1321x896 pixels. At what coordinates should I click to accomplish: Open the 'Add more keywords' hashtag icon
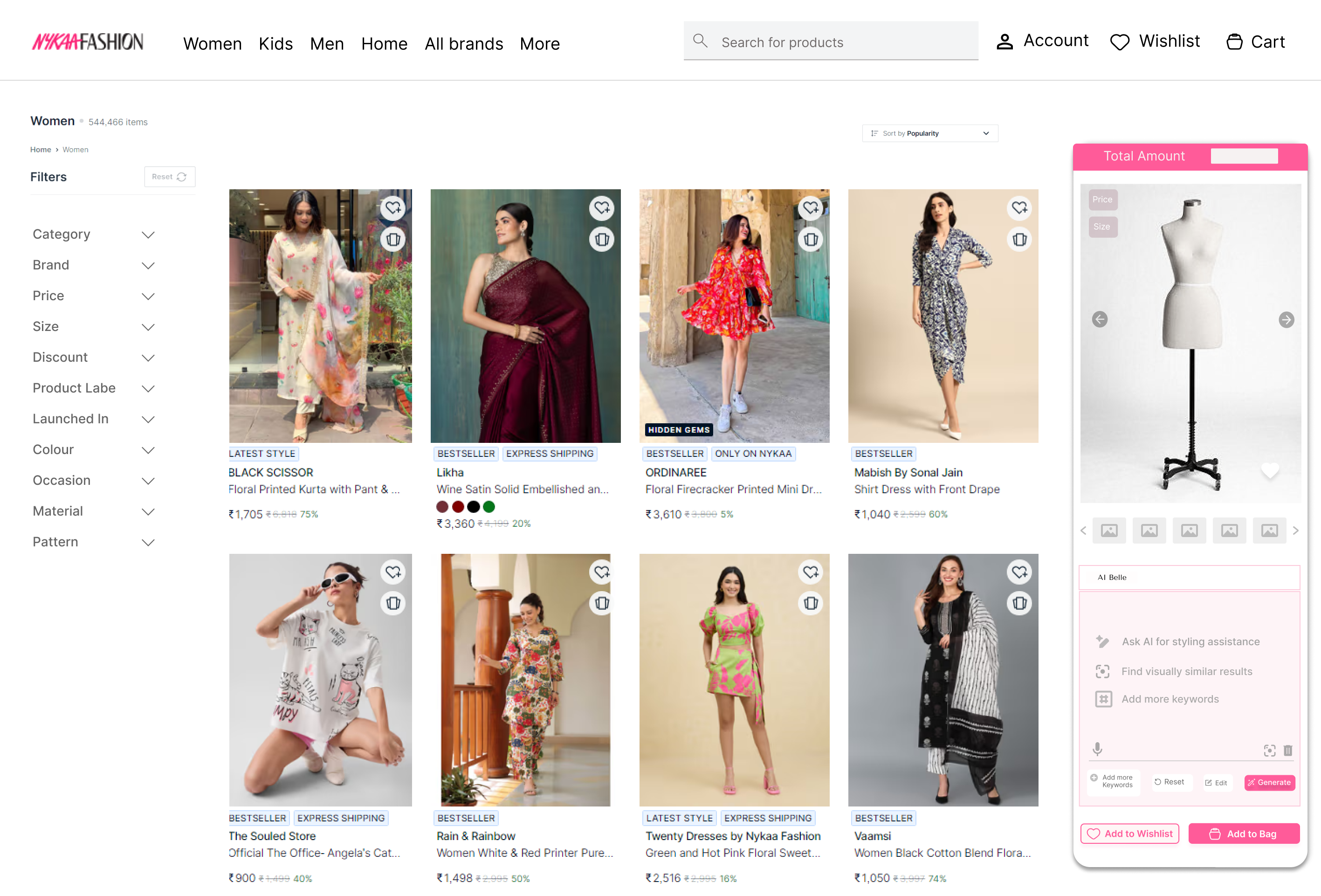1103,699
